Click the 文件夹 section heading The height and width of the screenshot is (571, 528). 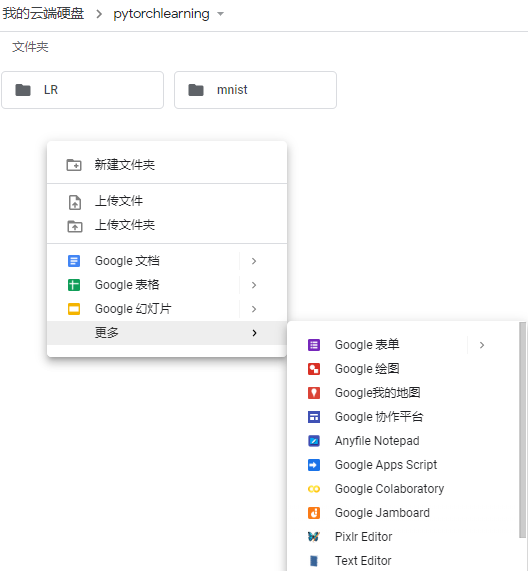(x=30, y=47)
